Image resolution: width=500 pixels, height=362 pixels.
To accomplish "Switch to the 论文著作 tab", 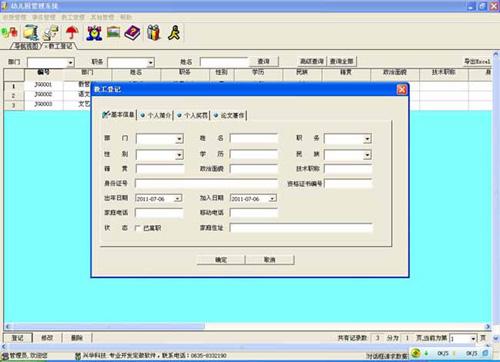I will pos(229,115).
